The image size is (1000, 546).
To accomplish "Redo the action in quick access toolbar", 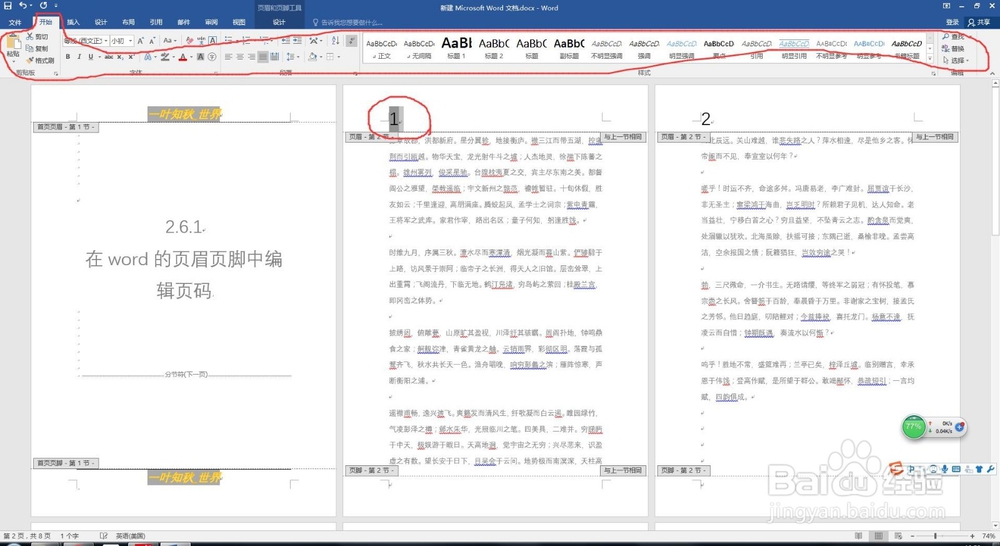I will [43, 6].
